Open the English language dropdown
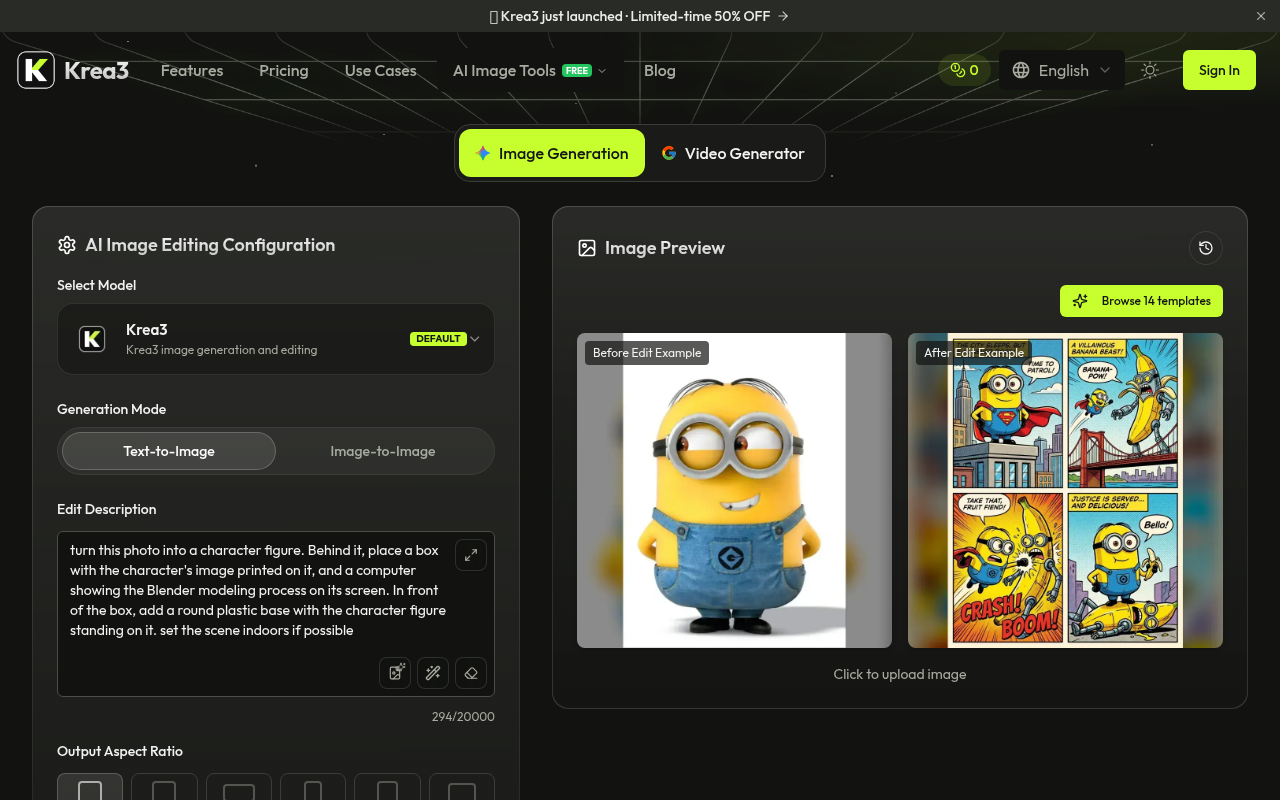 click(1062, 70)
